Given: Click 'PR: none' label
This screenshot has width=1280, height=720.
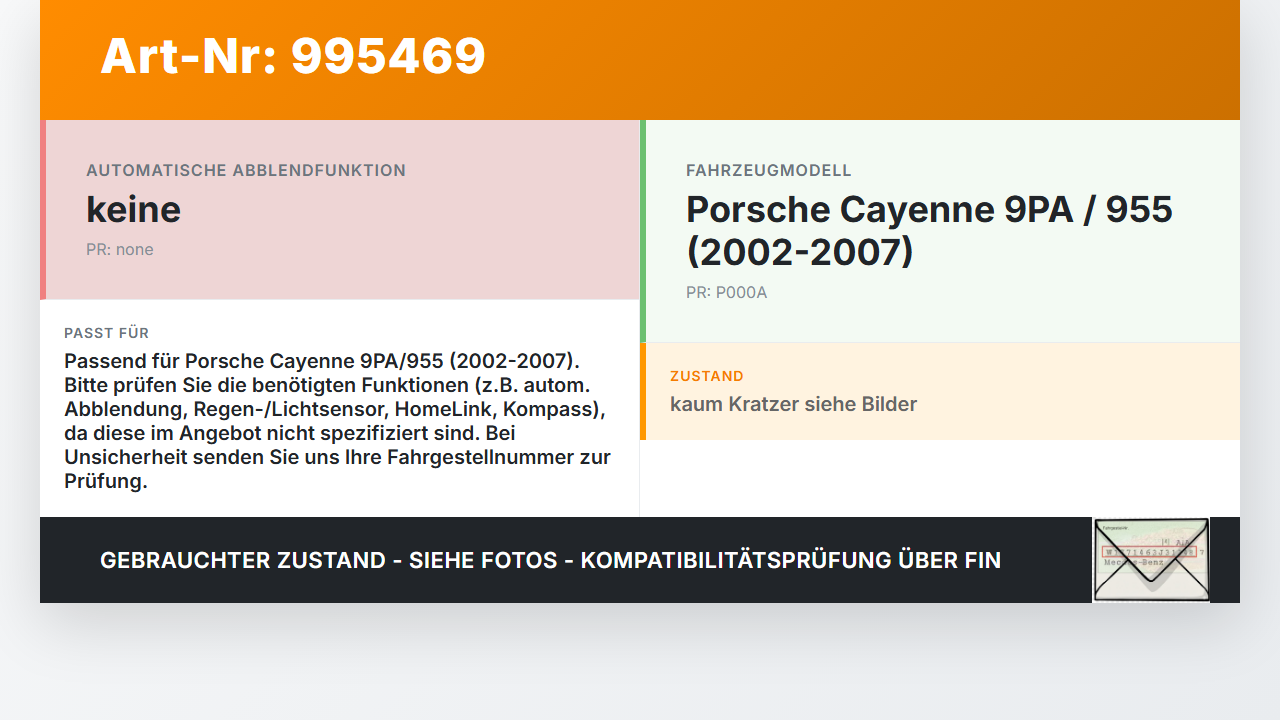Looking at the screenshot, I should (120, 250).
